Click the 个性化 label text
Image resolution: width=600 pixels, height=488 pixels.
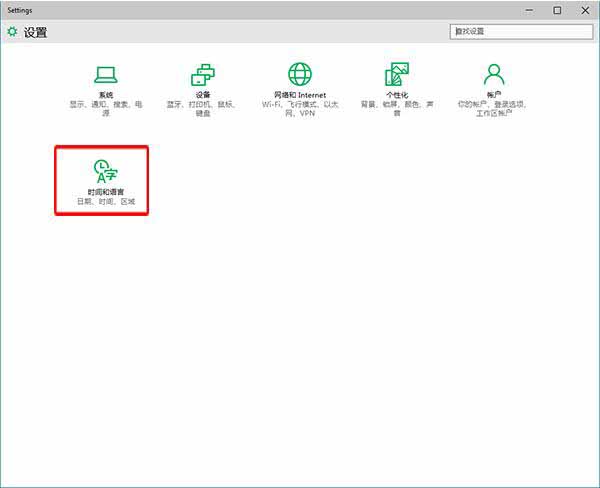397,95
